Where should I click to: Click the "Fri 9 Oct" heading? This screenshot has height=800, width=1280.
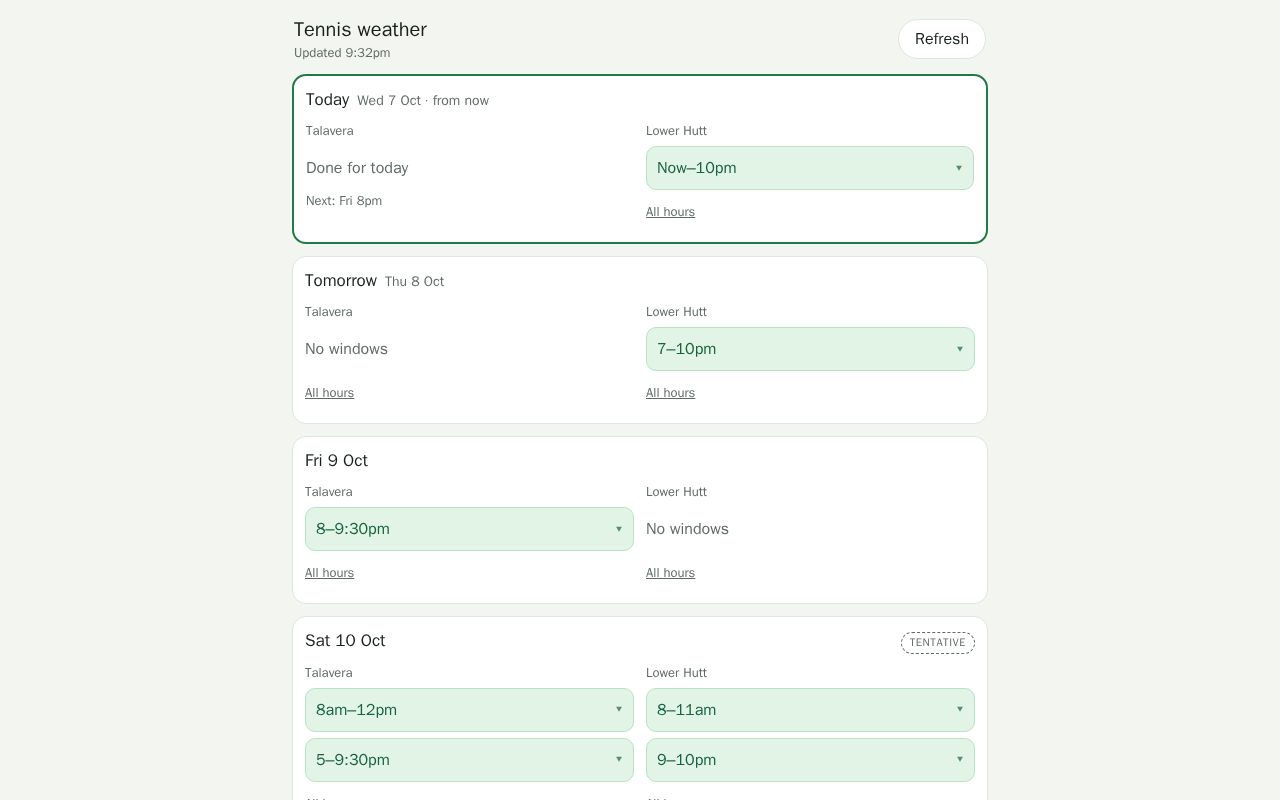click(336, 461)
